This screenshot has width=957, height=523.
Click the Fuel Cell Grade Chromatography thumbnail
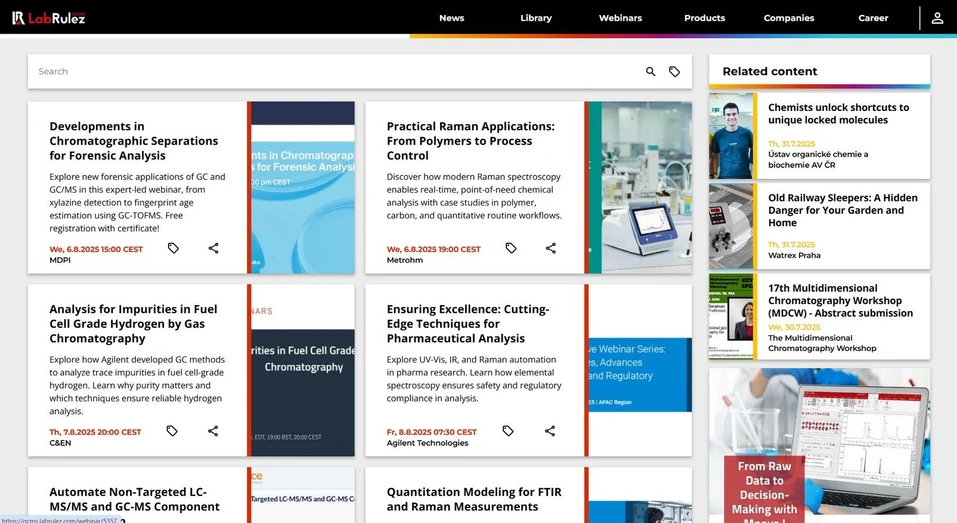pyautogui.click(x=303, y=370)
